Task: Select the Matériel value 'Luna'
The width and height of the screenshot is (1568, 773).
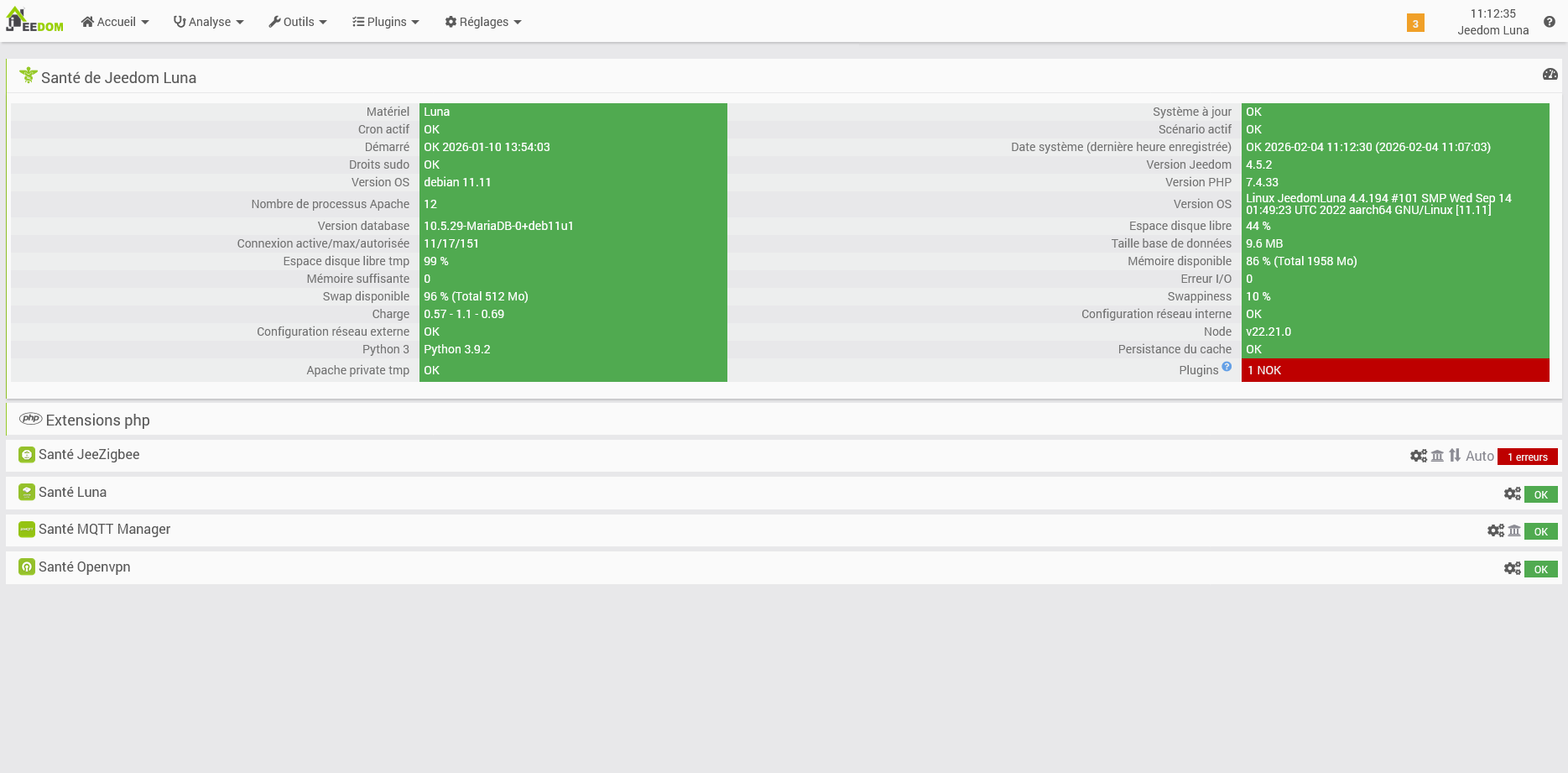Action: tap(436, 112)
